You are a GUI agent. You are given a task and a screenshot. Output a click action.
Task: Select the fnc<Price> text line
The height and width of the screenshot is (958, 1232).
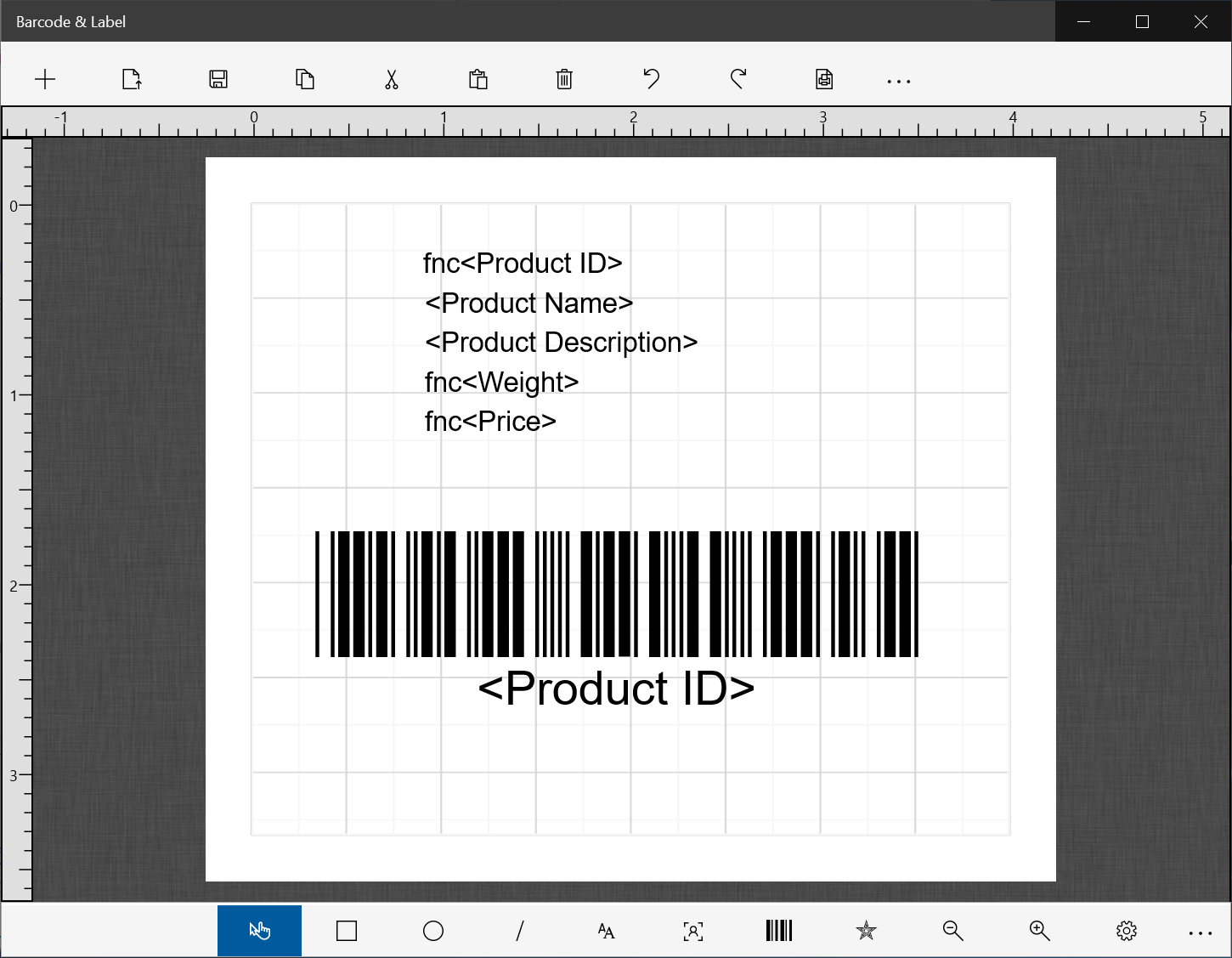tap(490, 422)
